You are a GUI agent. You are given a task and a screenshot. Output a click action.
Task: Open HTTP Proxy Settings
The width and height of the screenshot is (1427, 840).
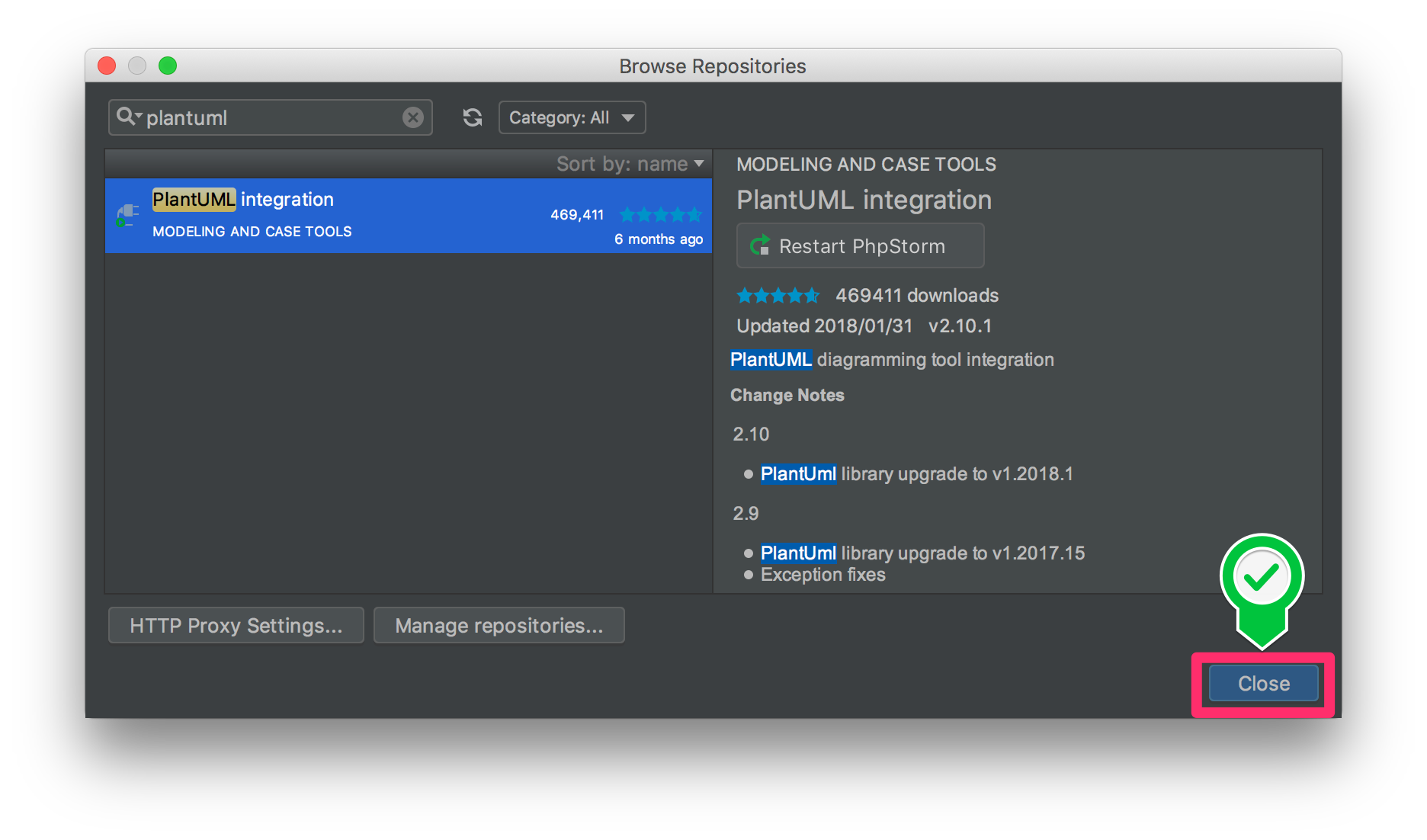click(236, 625)
